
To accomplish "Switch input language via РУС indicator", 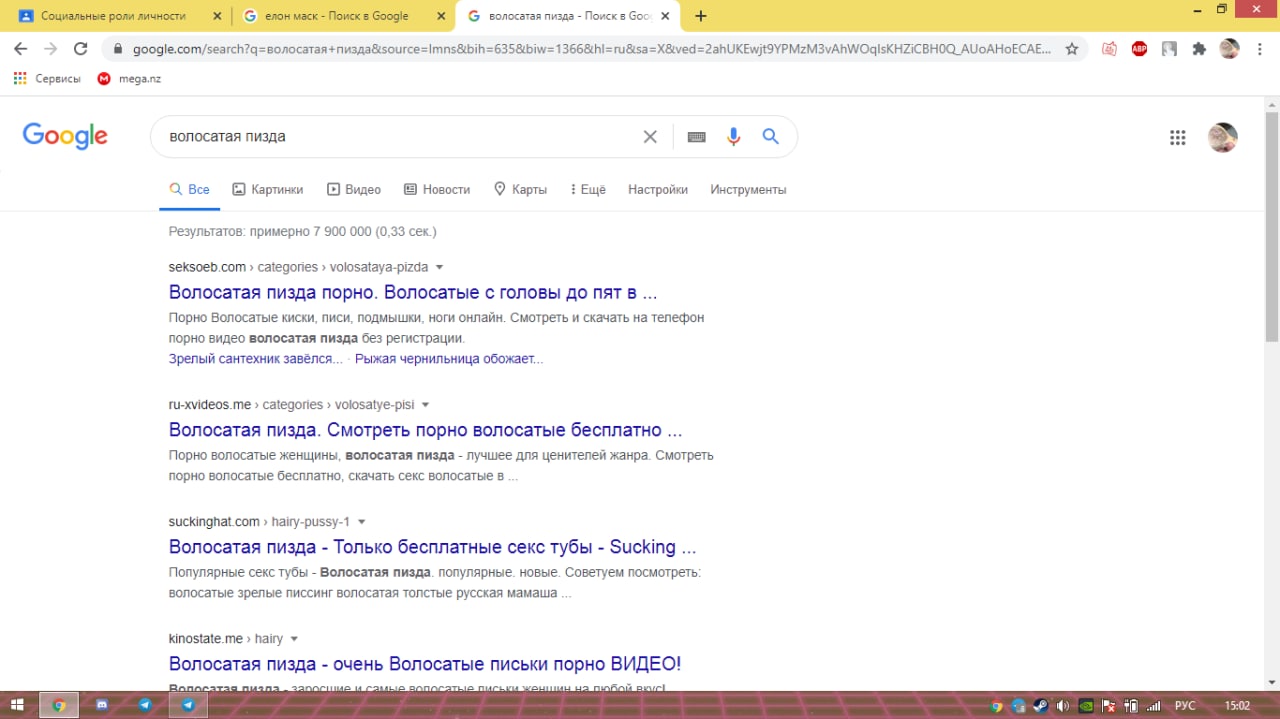I will (x=1185, y=706).
